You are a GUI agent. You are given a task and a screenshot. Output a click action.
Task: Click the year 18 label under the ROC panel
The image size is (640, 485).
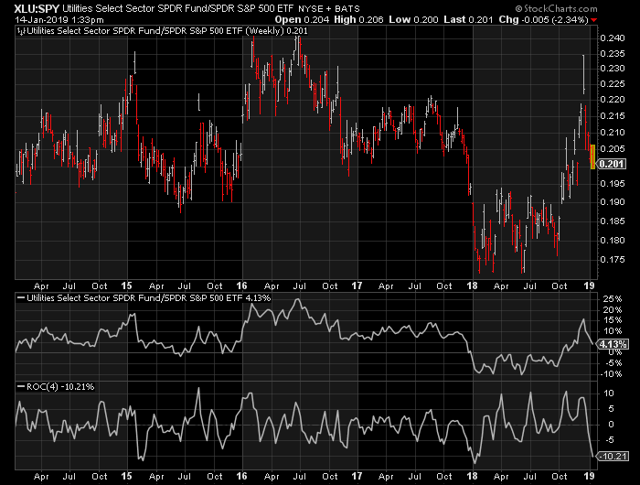(472, 476)
